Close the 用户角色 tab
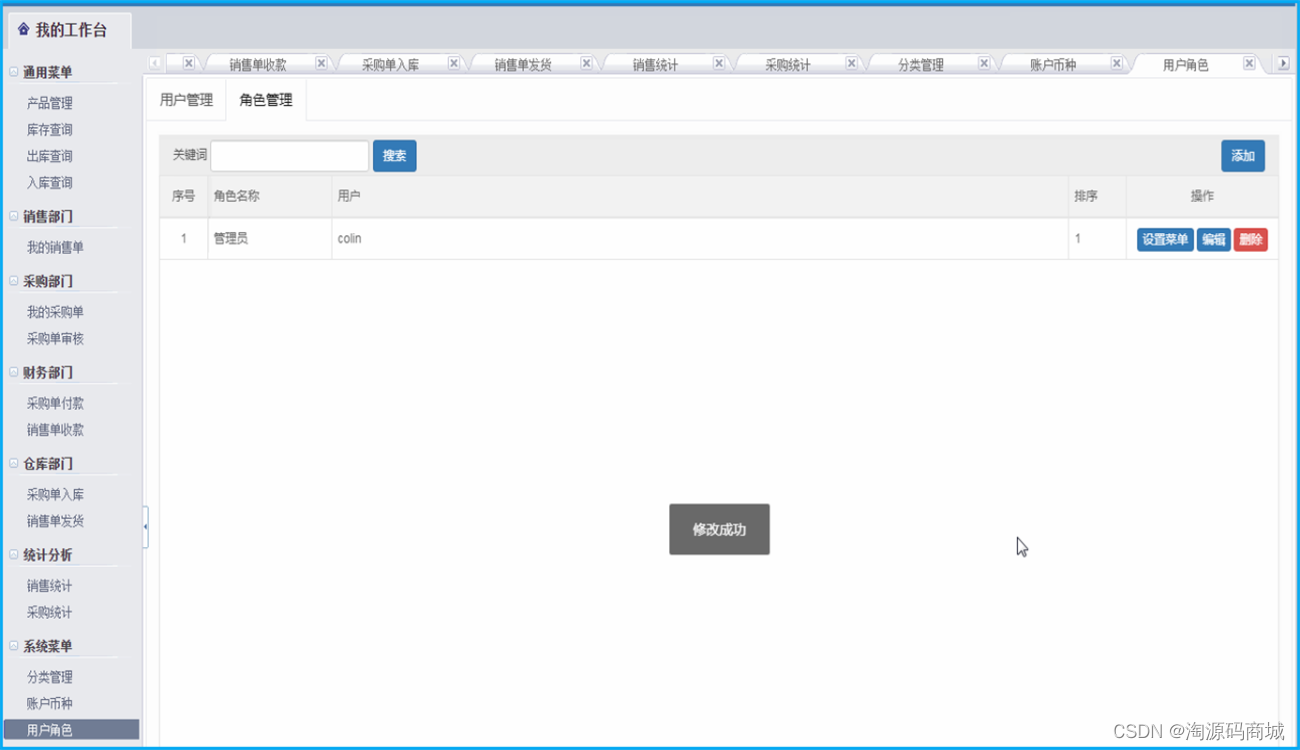 [1249, 63]
